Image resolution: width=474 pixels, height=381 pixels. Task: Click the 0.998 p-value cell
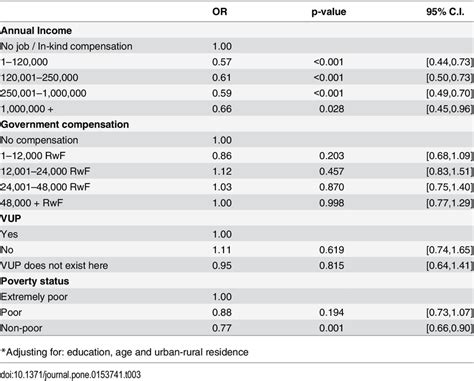[331, 203]
